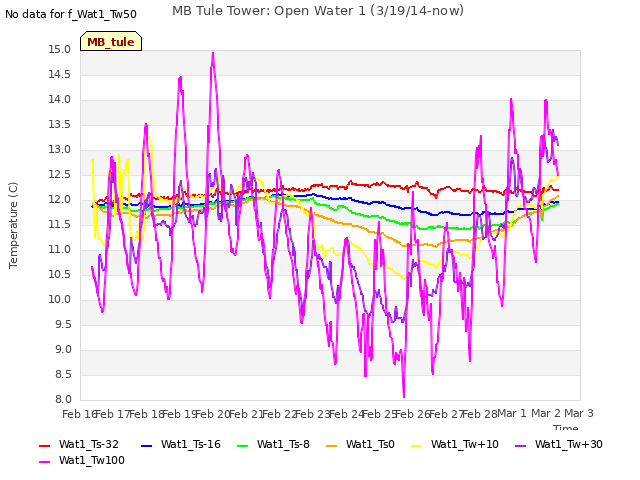This screenshot has height=480, width=640.
Task: Click the Time axis label
Action: [565, 427]
